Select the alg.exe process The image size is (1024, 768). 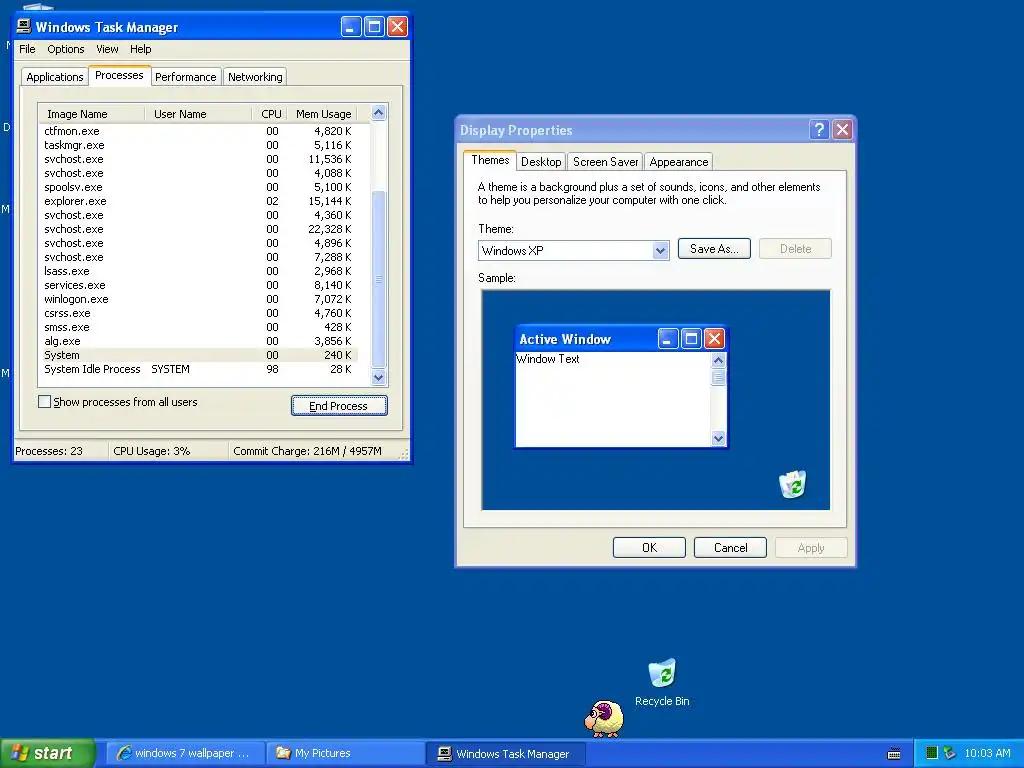point(198,341)
